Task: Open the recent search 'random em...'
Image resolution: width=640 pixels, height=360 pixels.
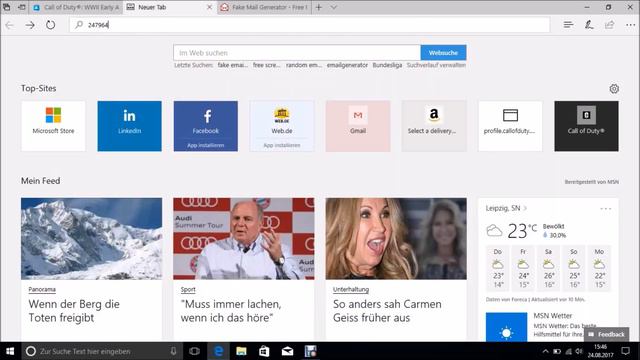Action: tap(304, 65)
